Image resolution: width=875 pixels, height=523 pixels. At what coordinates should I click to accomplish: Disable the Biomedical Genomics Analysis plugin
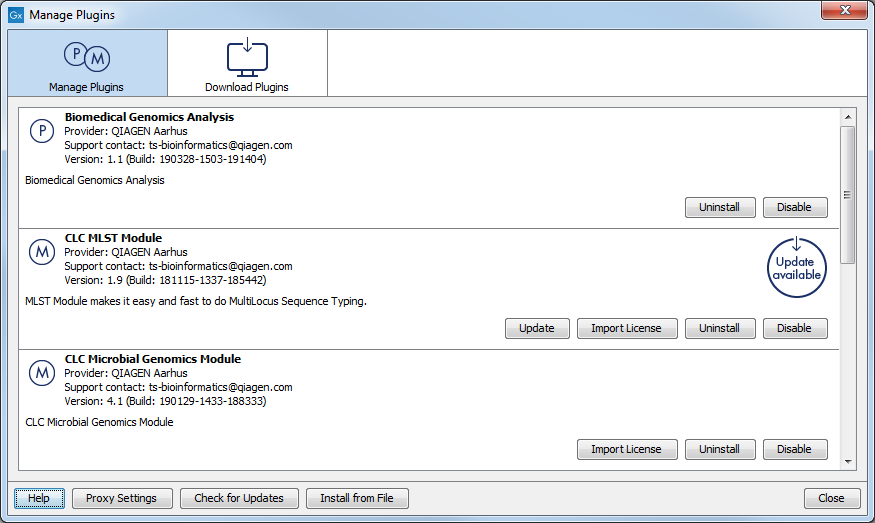coord(794,208)
